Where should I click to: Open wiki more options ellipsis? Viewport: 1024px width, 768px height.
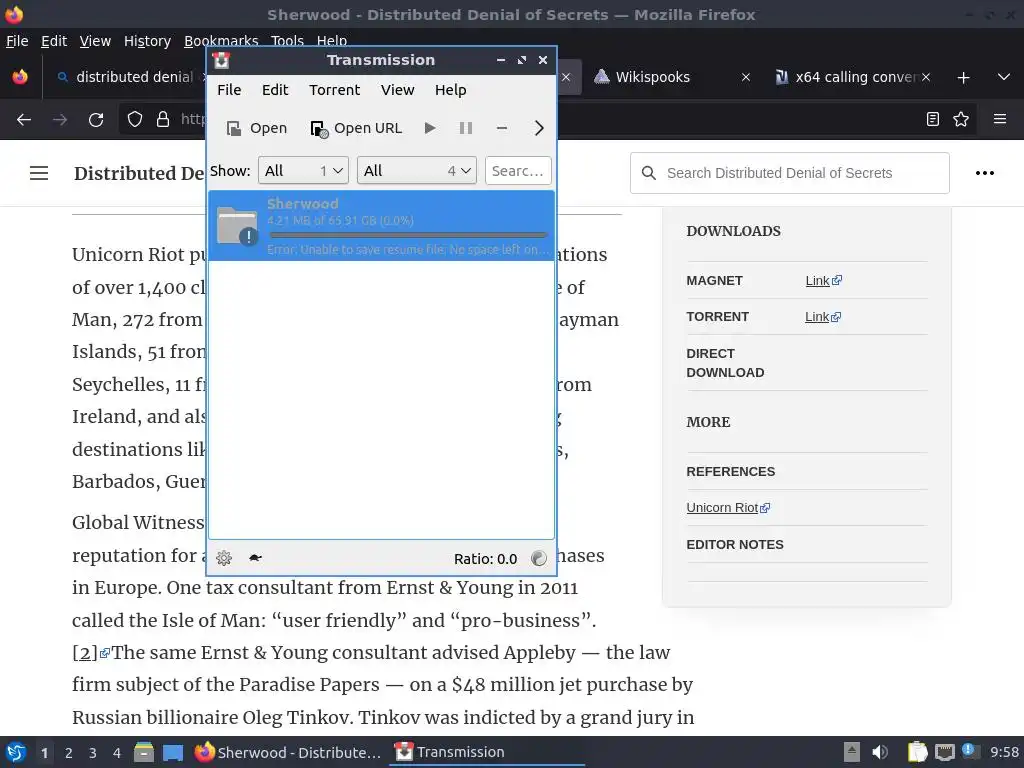(x=985, y=173)
